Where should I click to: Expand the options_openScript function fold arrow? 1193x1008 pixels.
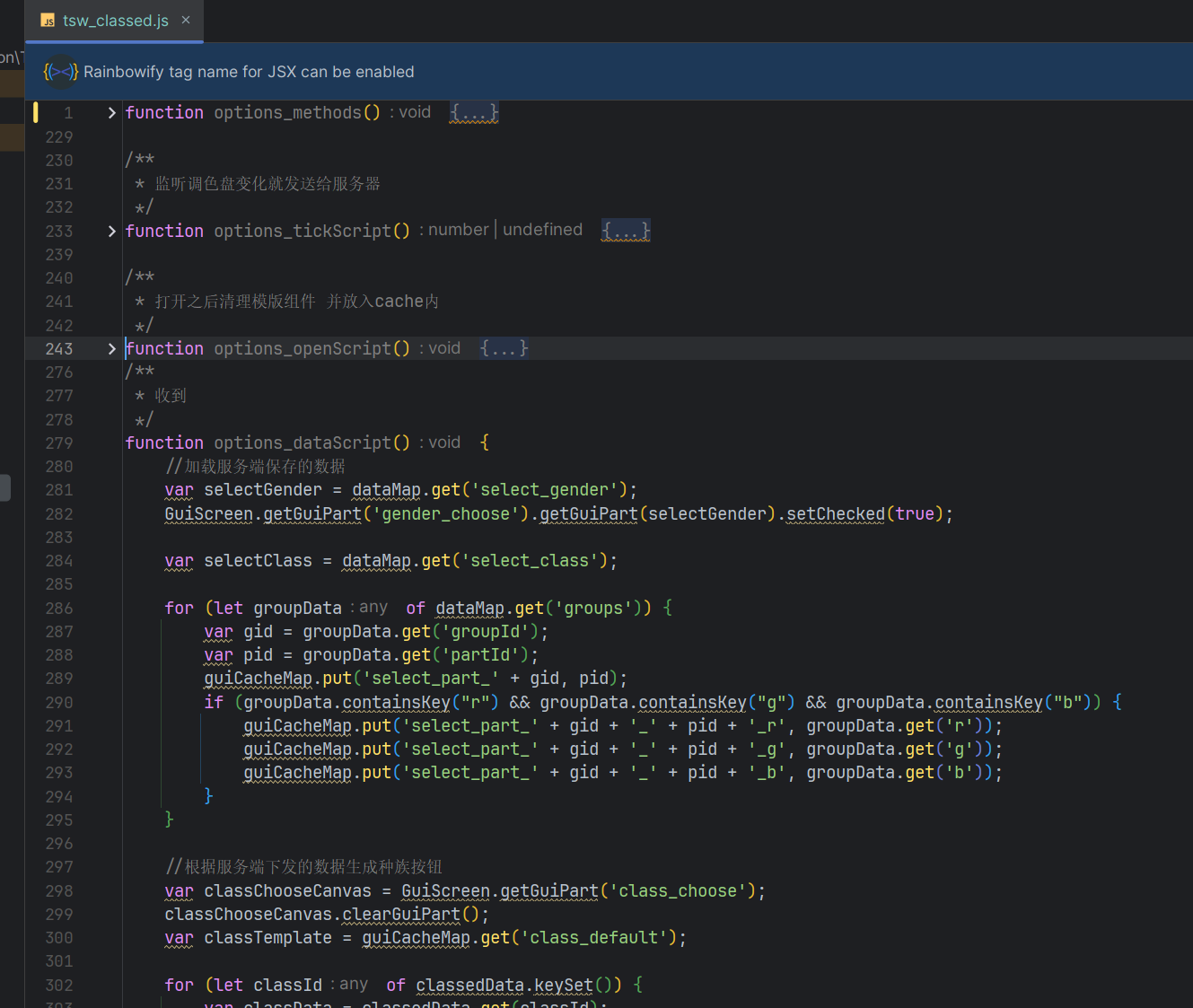point(111,349)
